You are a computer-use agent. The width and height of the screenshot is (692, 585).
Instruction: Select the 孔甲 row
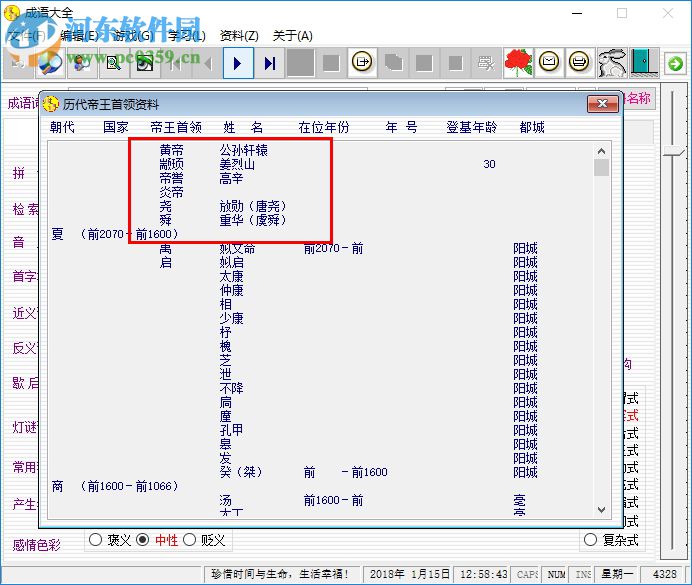coord(231,430)
